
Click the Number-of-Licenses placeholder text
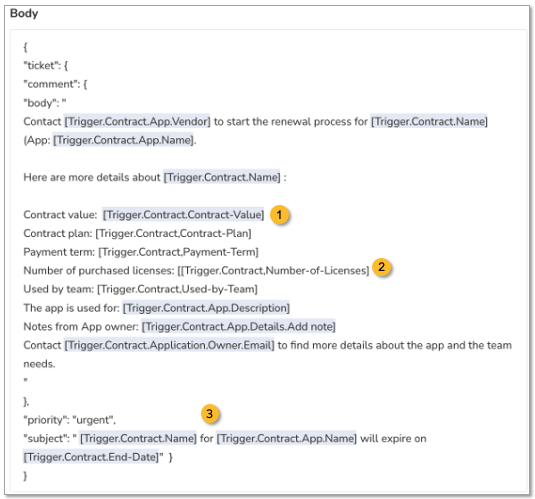click(273, 271)
